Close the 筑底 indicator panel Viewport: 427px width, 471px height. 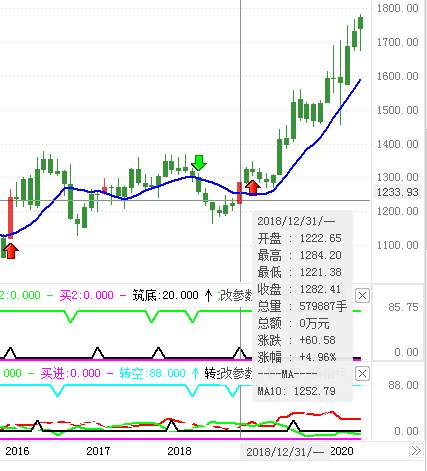click(362, 296)
